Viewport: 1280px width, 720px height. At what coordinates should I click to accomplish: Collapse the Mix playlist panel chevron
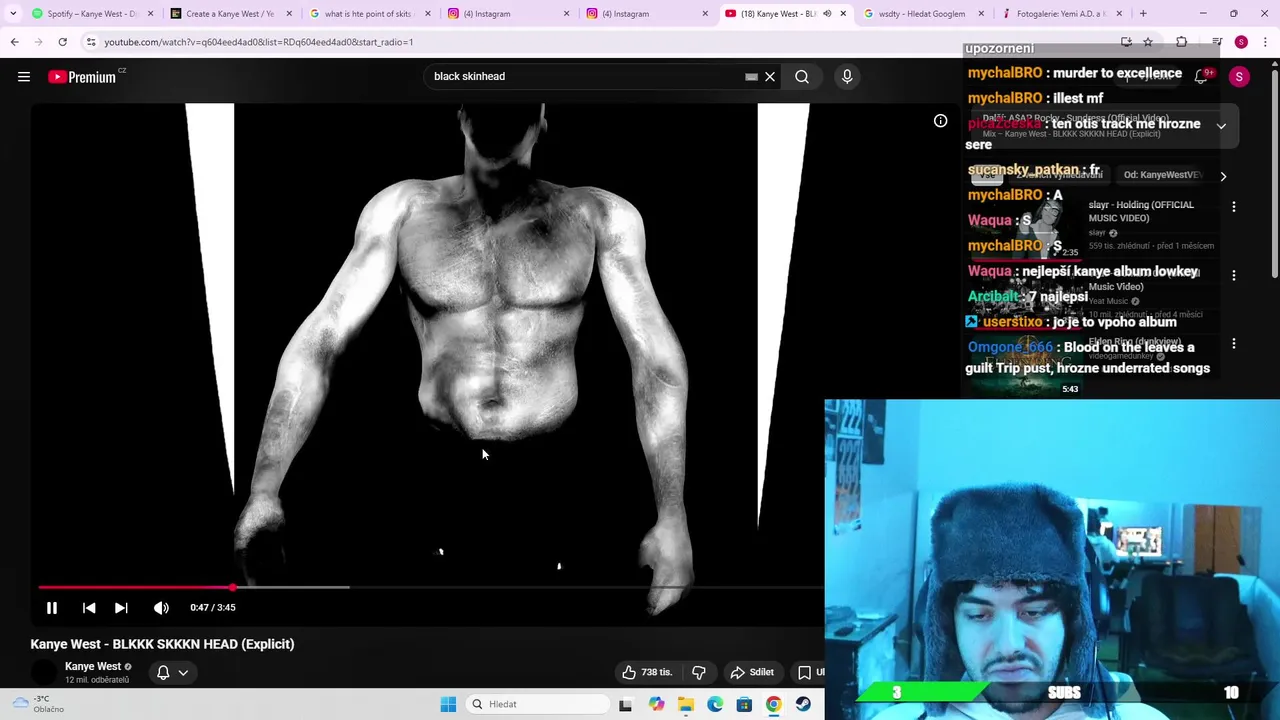pyautogui.click(x=1221, y=126)
